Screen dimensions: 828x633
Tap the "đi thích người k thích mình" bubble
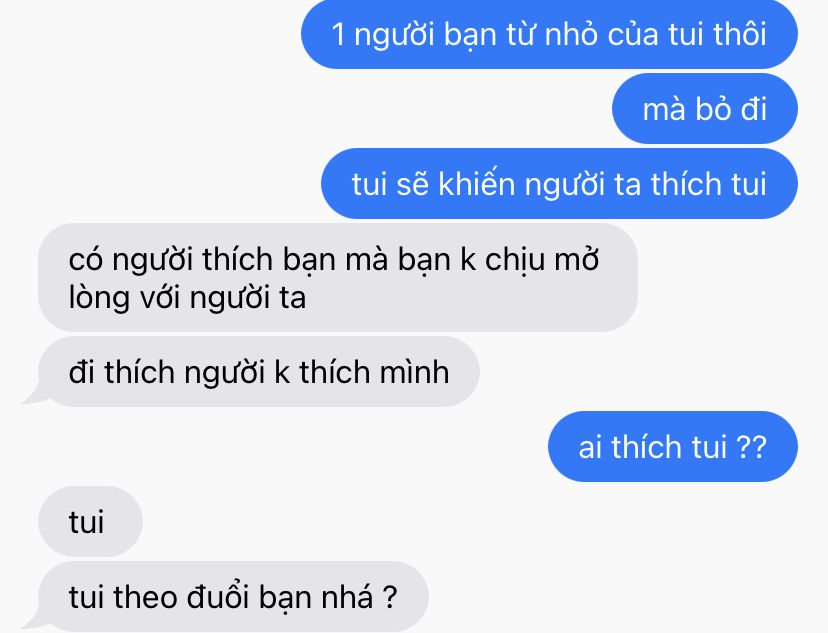[x=259, y=372]
